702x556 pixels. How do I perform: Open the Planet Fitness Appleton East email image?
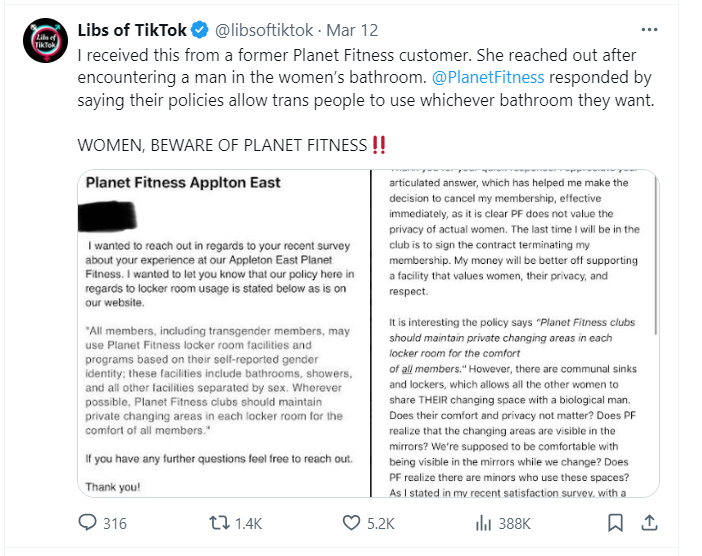[x=222, y=334]
